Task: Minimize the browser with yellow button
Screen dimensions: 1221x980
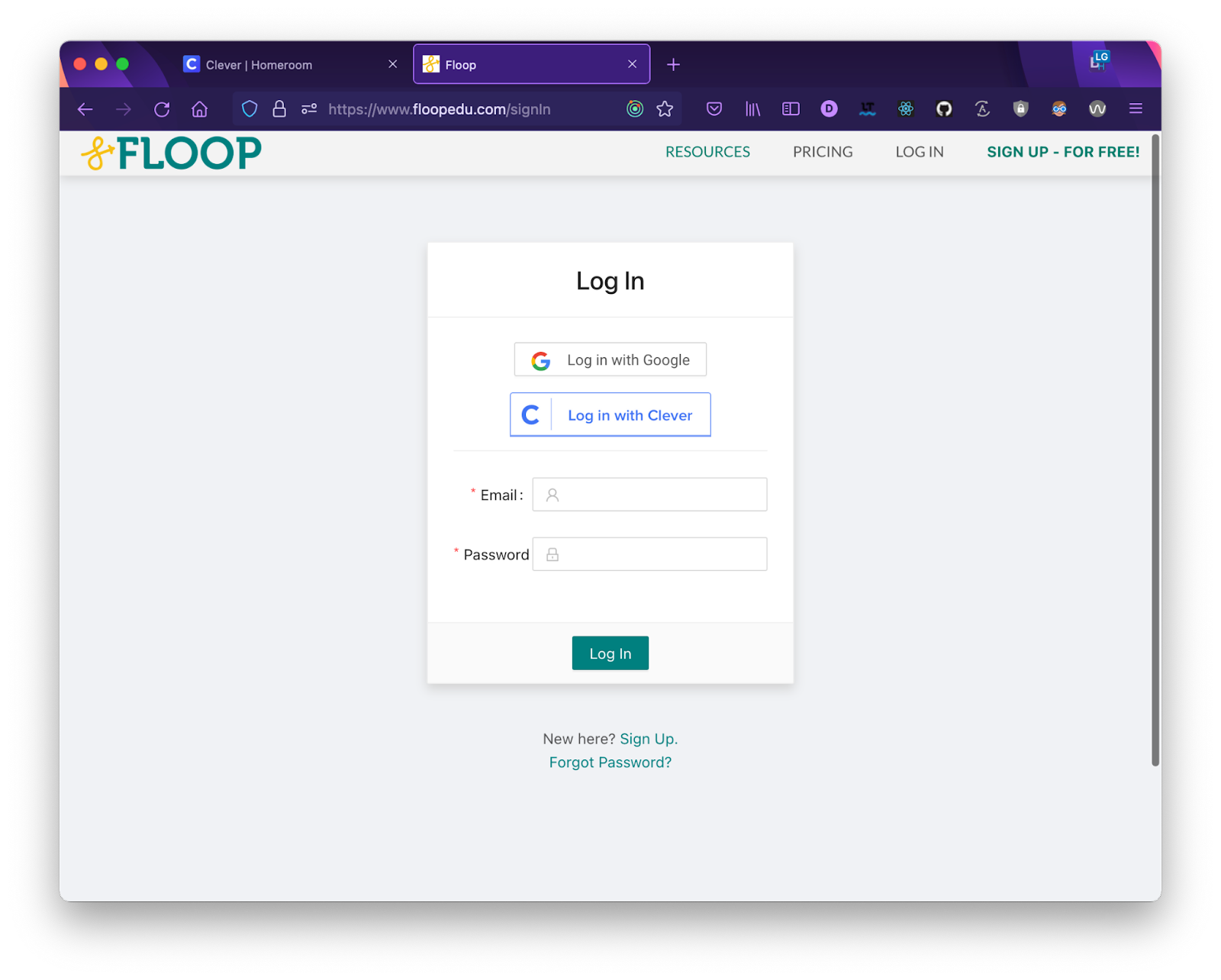Action: click(101, 64)
